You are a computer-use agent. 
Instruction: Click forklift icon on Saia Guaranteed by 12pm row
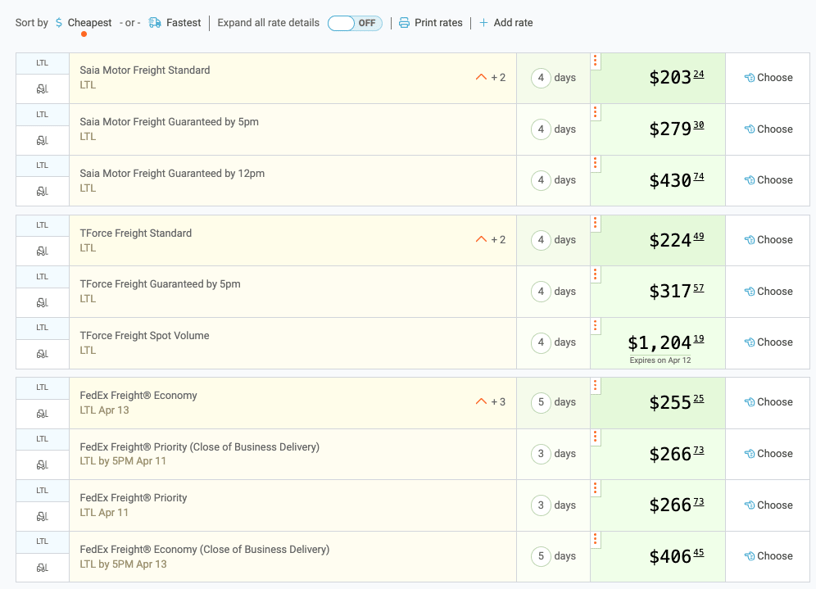pyautogui.click(x=42, y=191)
